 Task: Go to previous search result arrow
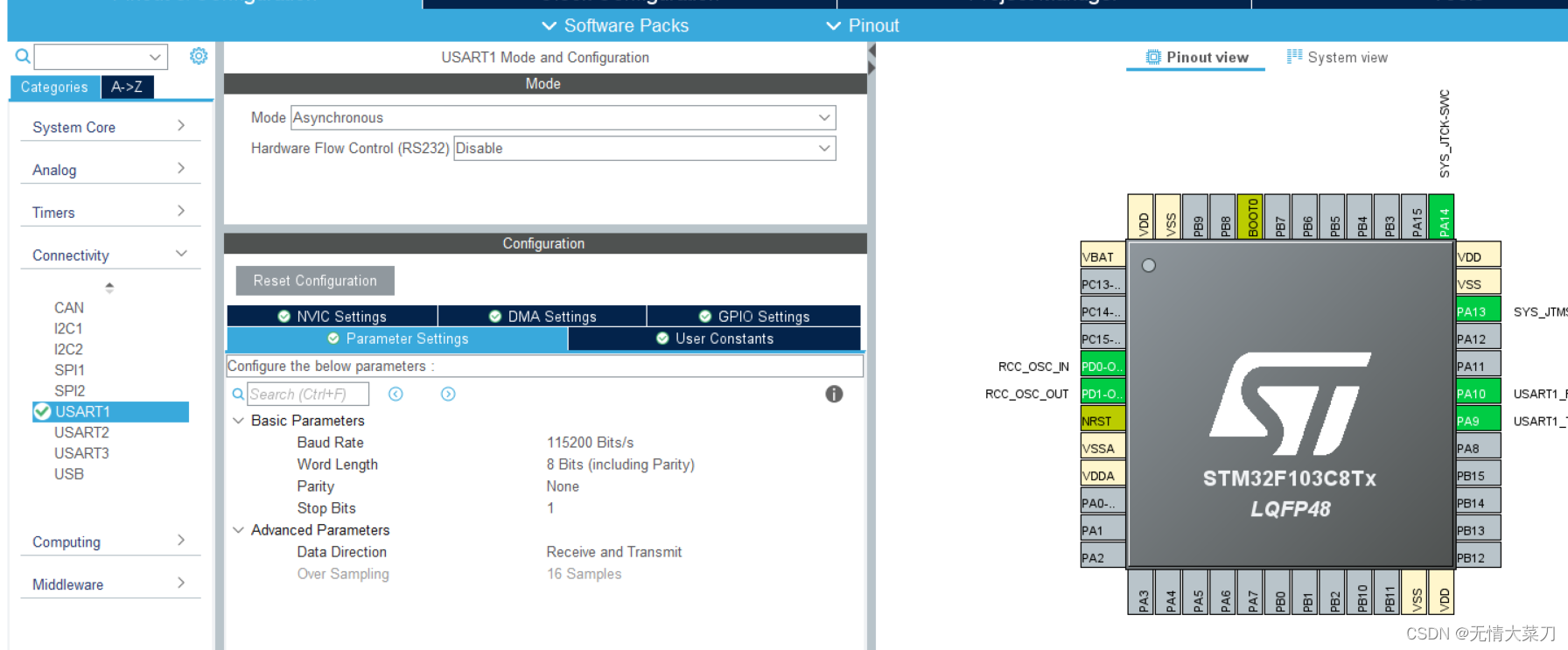point(395,394)
